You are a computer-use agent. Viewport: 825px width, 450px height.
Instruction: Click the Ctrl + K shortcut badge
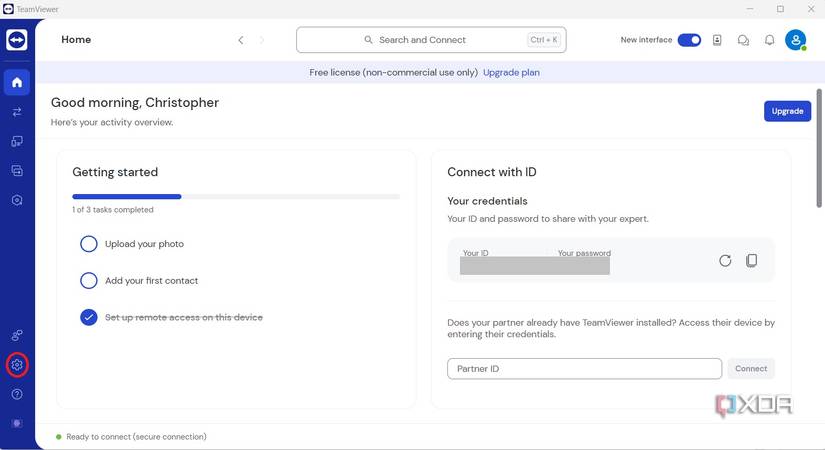[x=544, y=40]
